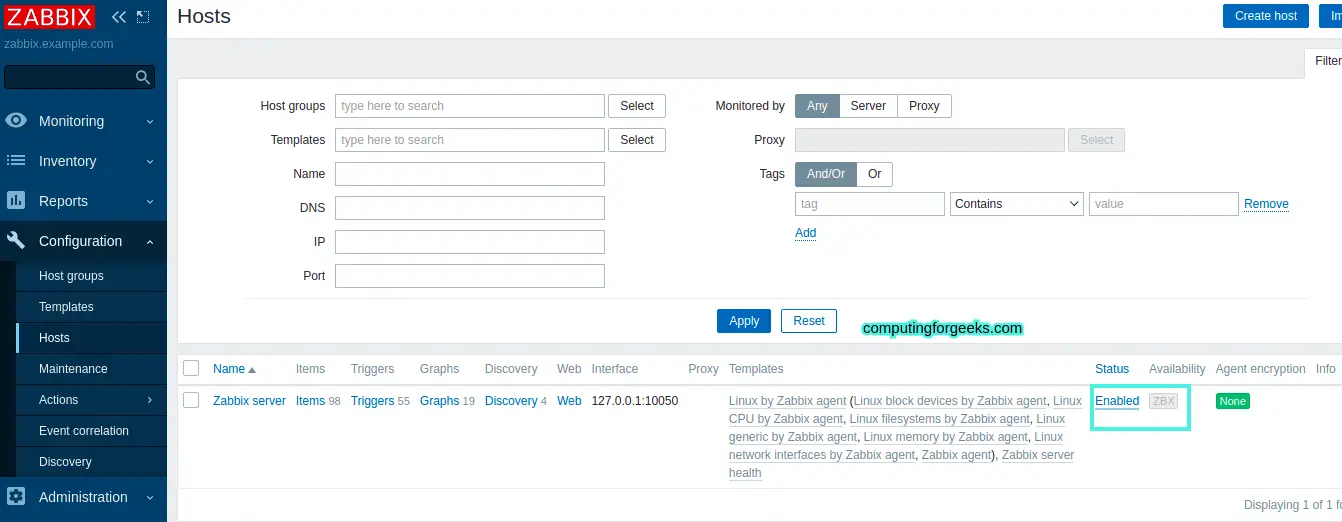Click into the DNS filter field
This screenshot has width=1342, height=522.
pos(469,208)
